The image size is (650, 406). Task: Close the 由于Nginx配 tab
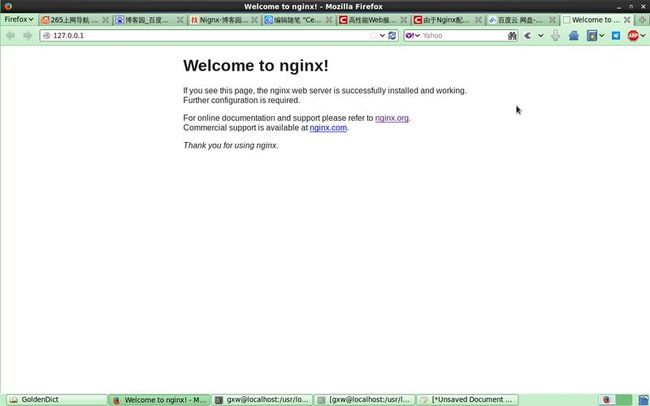coord(478,20)
